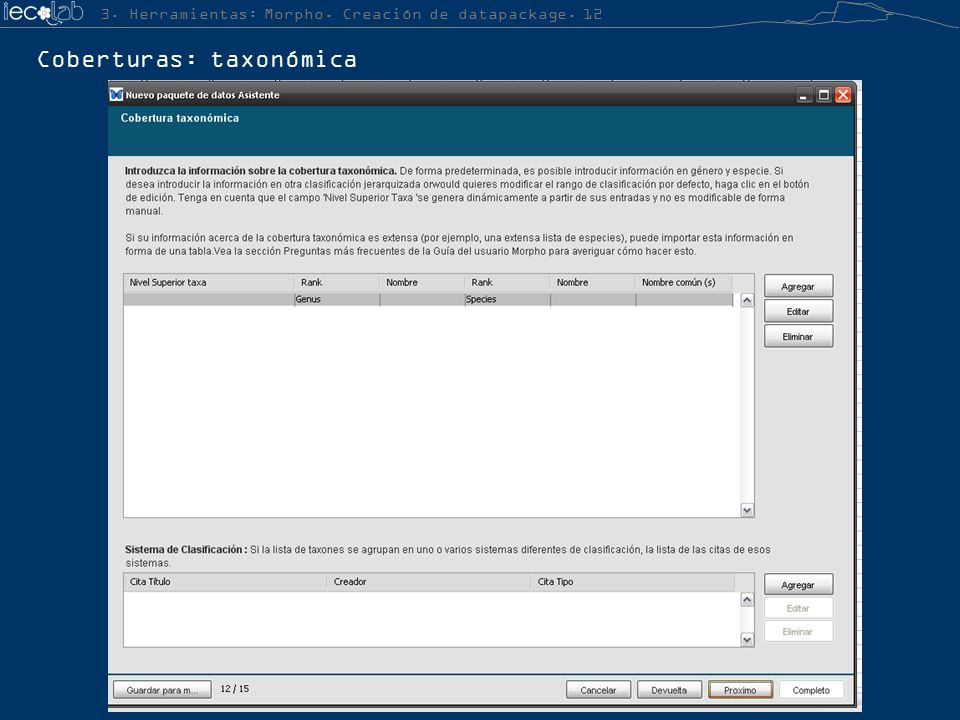
Task: Click the Cita Tipo column header
Action: click(x=633, y=582)
